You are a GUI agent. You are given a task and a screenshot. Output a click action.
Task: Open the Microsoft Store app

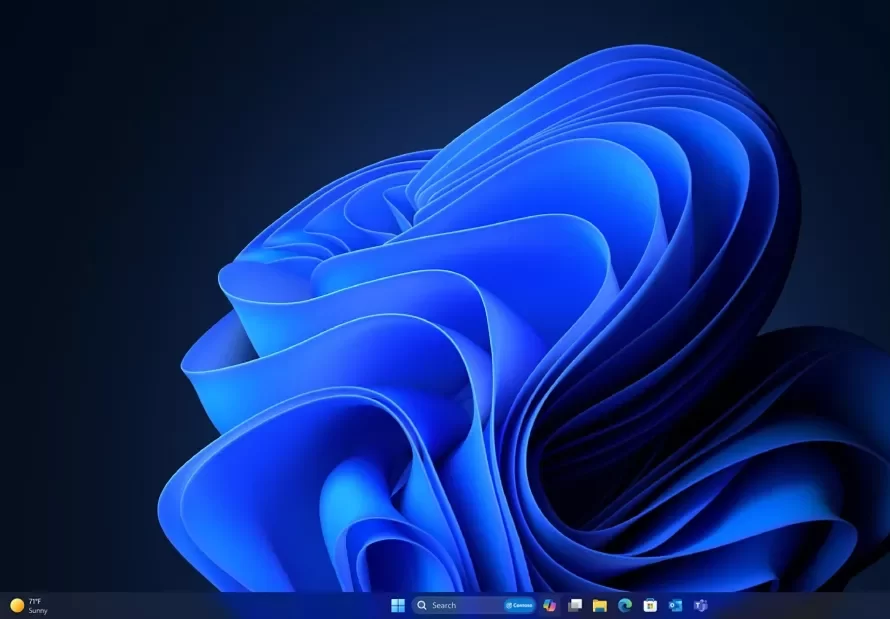pos(650,605)
